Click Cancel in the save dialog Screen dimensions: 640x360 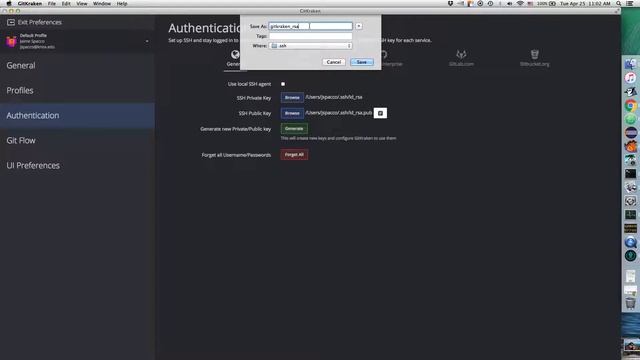[333, 62]
